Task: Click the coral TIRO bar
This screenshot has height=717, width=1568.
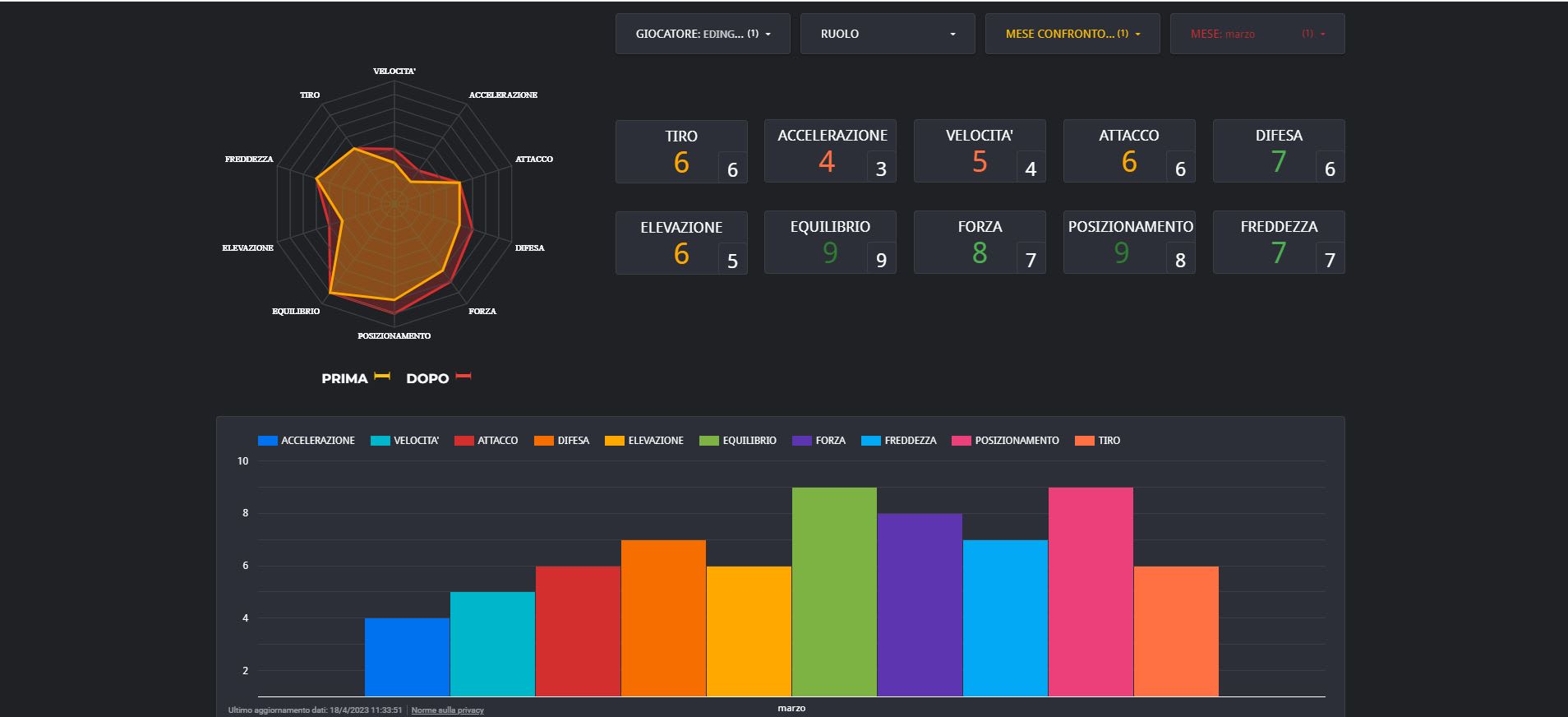Action: tap(1176, 631)
